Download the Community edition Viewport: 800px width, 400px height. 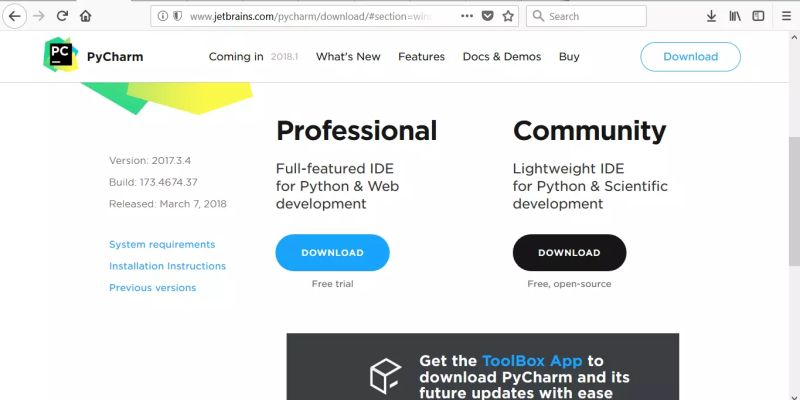coord(569,253)
